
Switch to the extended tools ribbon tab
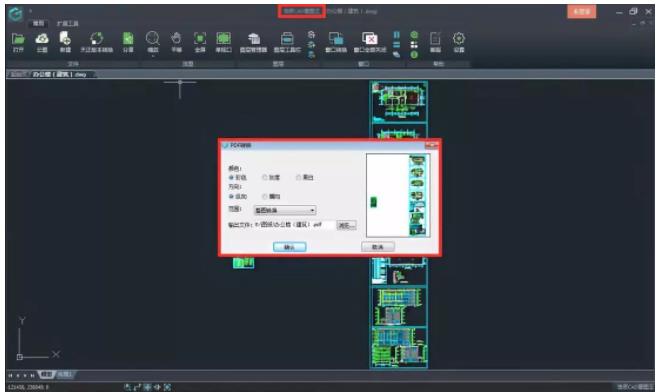pos(67,23)
